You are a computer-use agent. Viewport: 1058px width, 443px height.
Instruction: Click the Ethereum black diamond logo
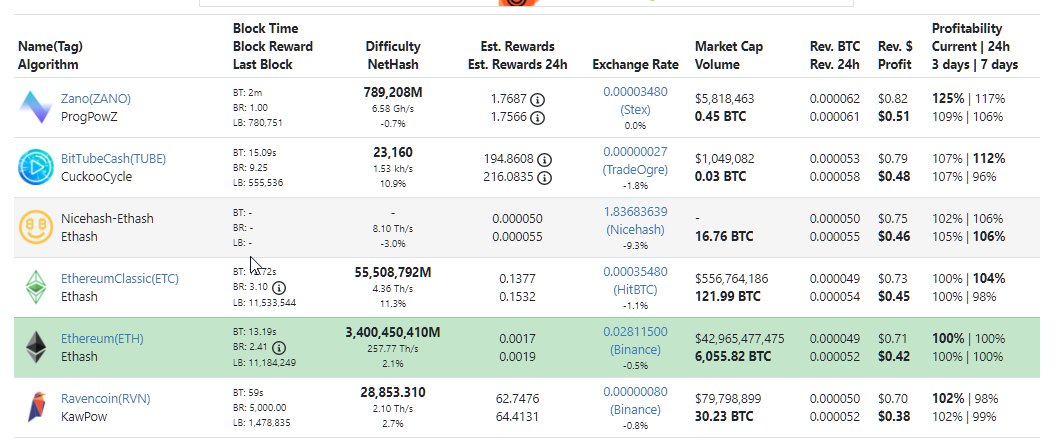tap(36, 347)
